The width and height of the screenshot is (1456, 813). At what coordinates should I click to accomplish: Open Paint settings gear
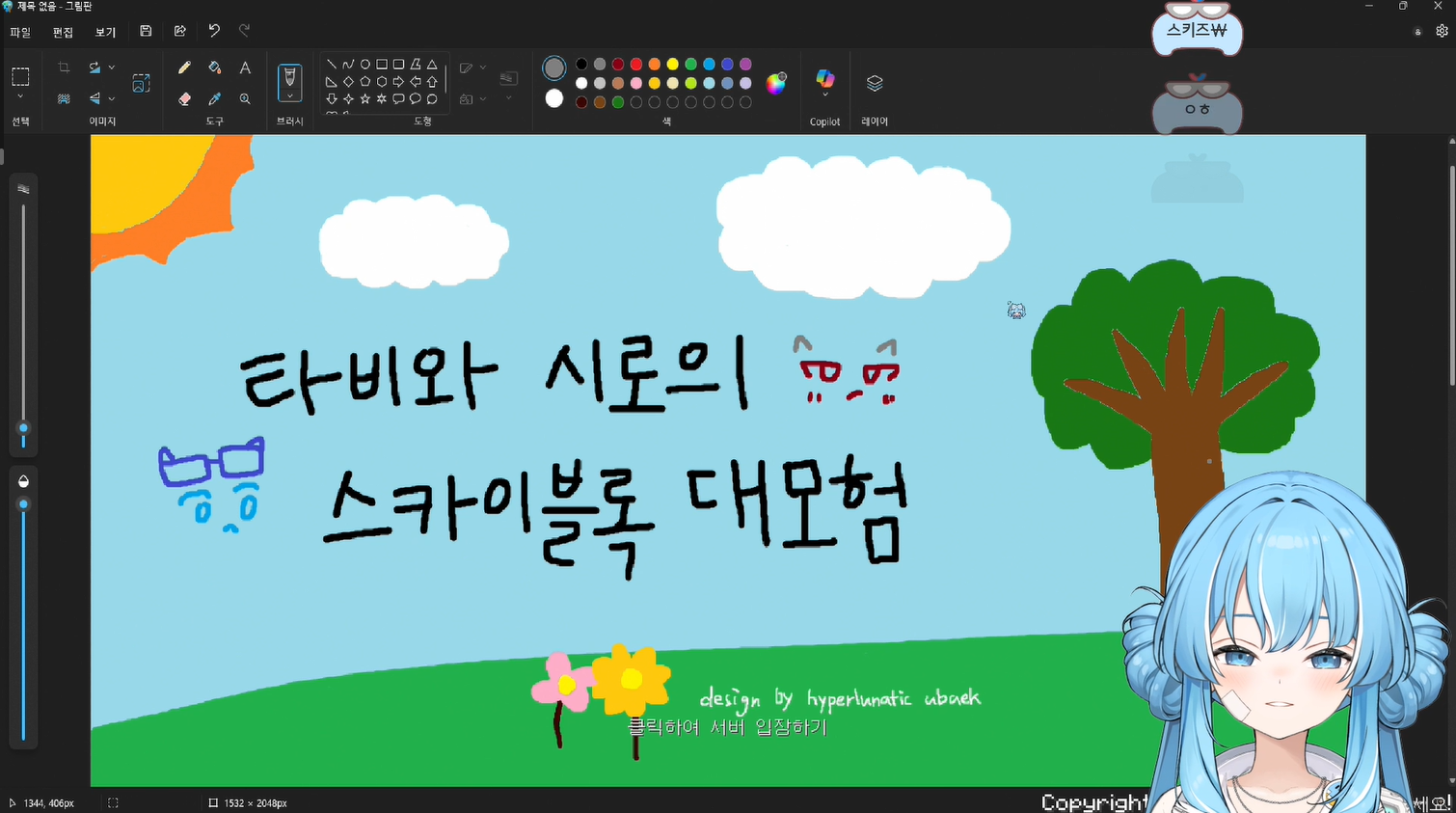1442,31
